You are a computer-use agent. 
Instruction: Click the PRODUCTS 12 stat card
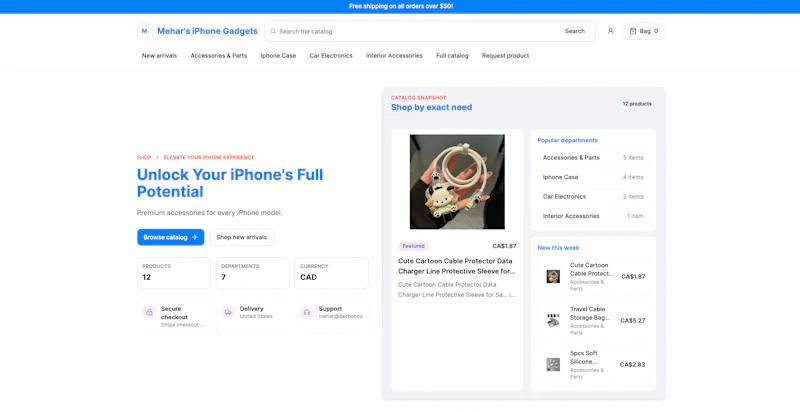point(173,273)
